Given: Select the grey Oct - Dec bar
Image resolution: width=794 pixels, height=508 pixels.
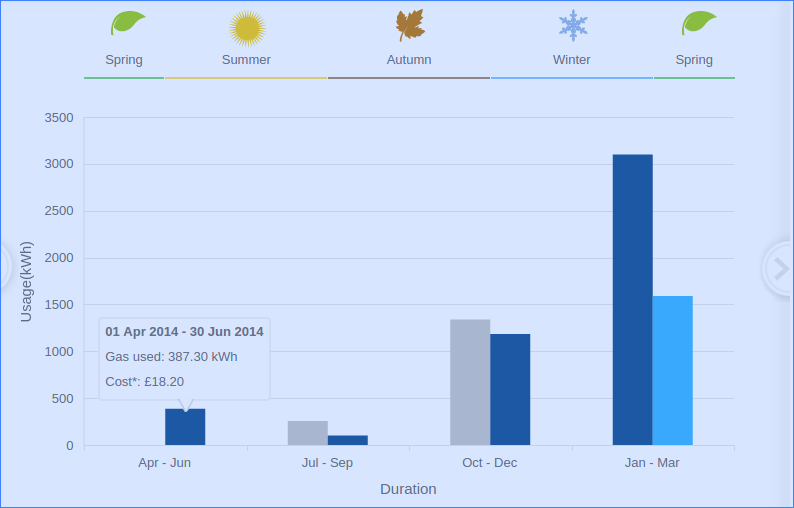Looking at the screenshot, I should (x=470, y=382).
